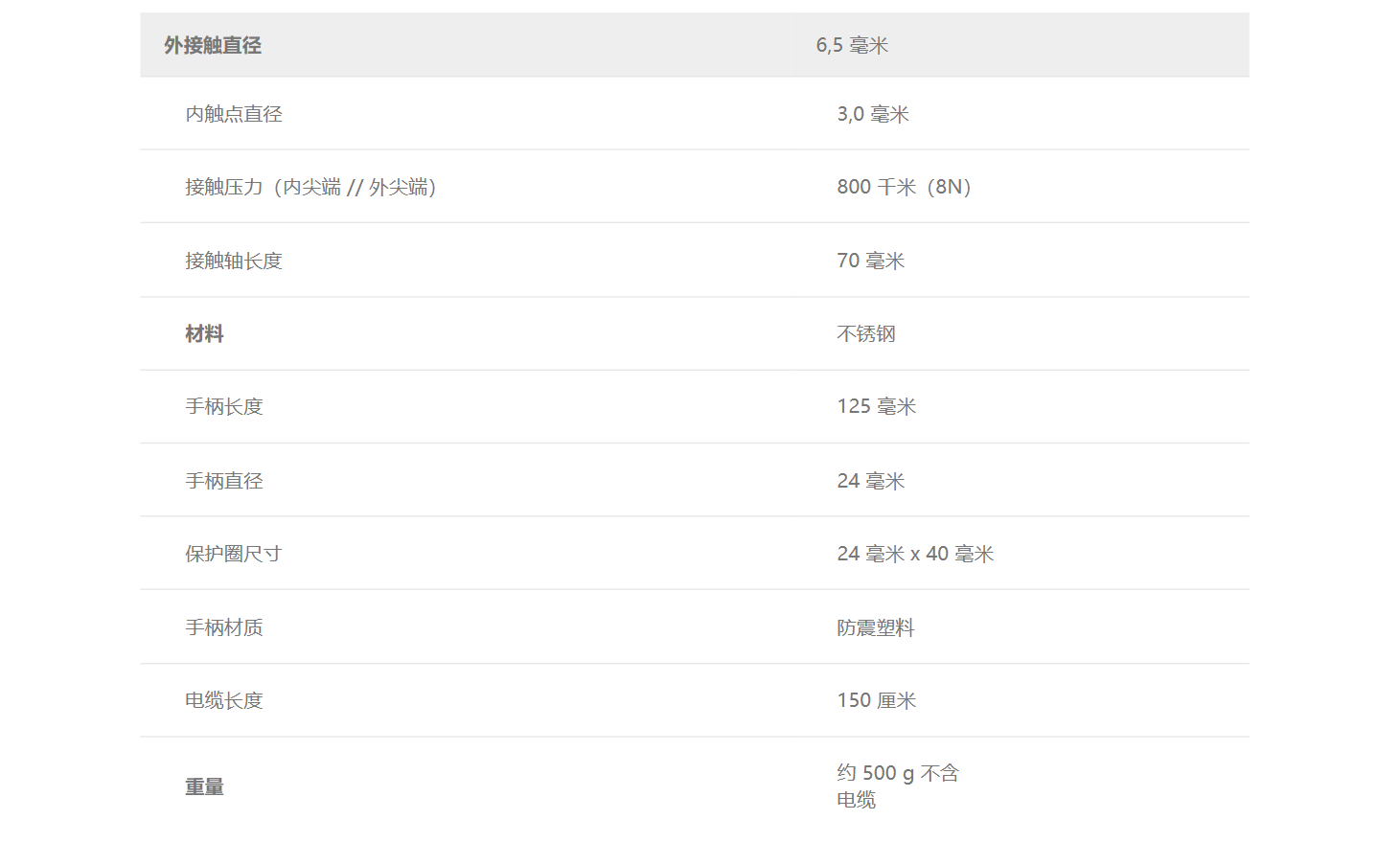Select the 不锈钢 material value
1400x865 pixels.
(866, 333)
